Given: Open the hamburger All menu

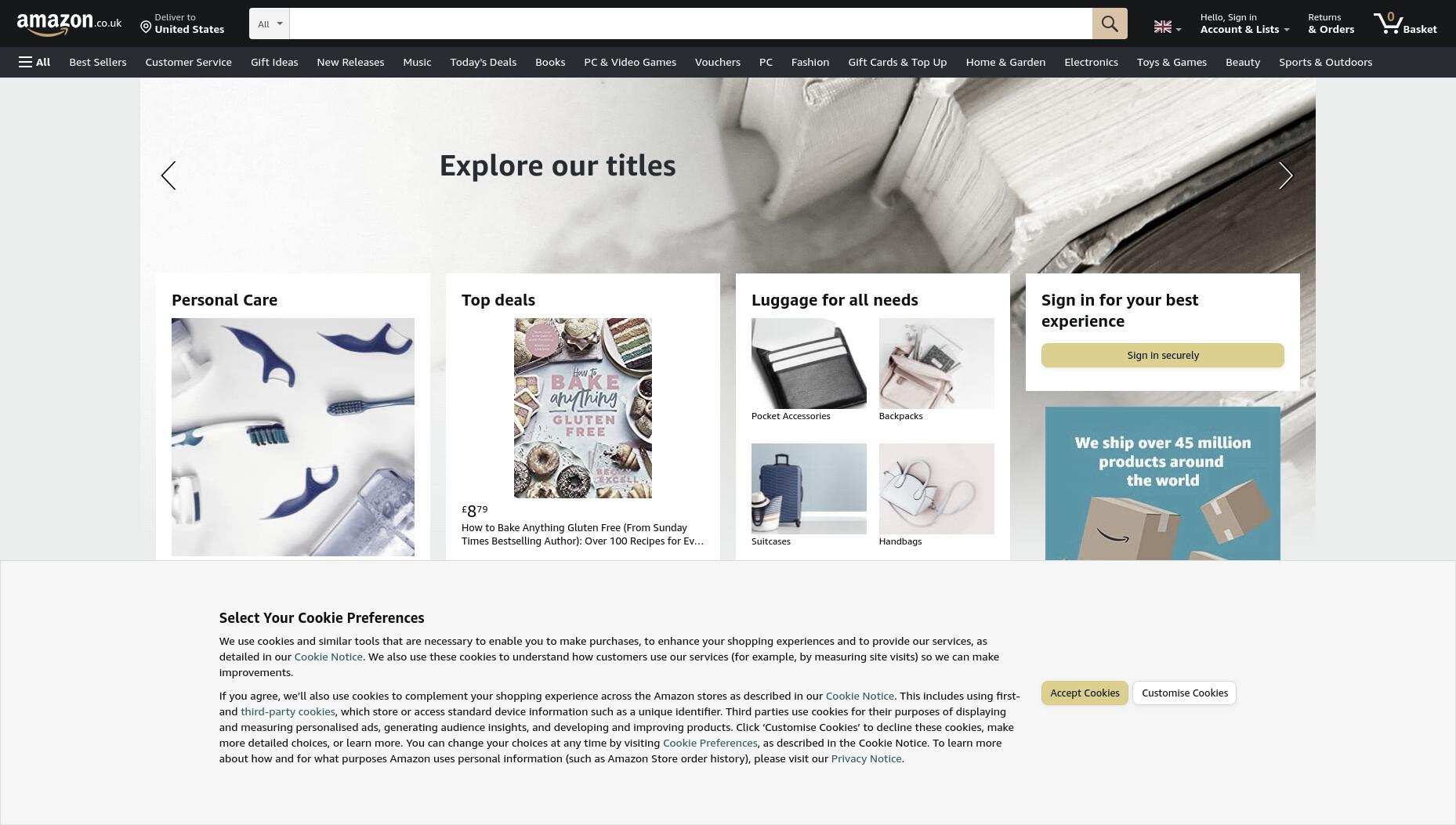Looking at the screenshot, I should [x=34, y=62].
